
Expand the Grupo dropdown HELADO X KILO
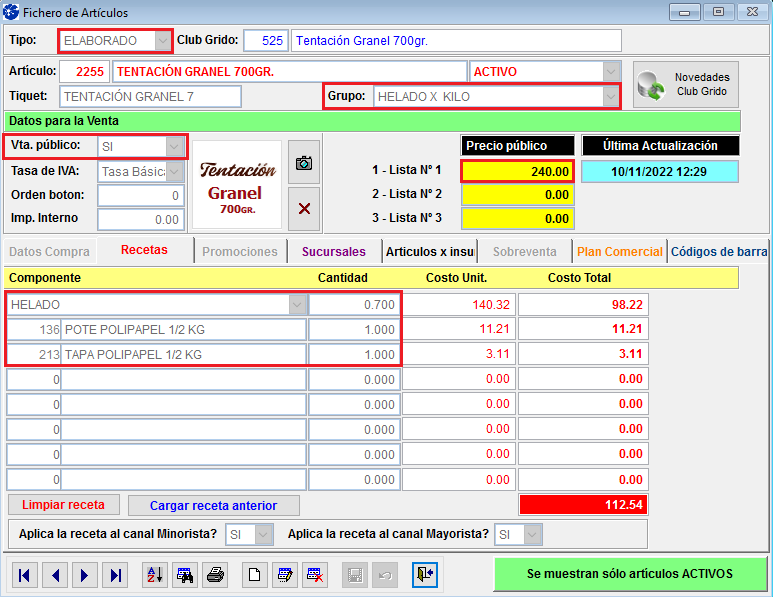[x=610, y=97]
